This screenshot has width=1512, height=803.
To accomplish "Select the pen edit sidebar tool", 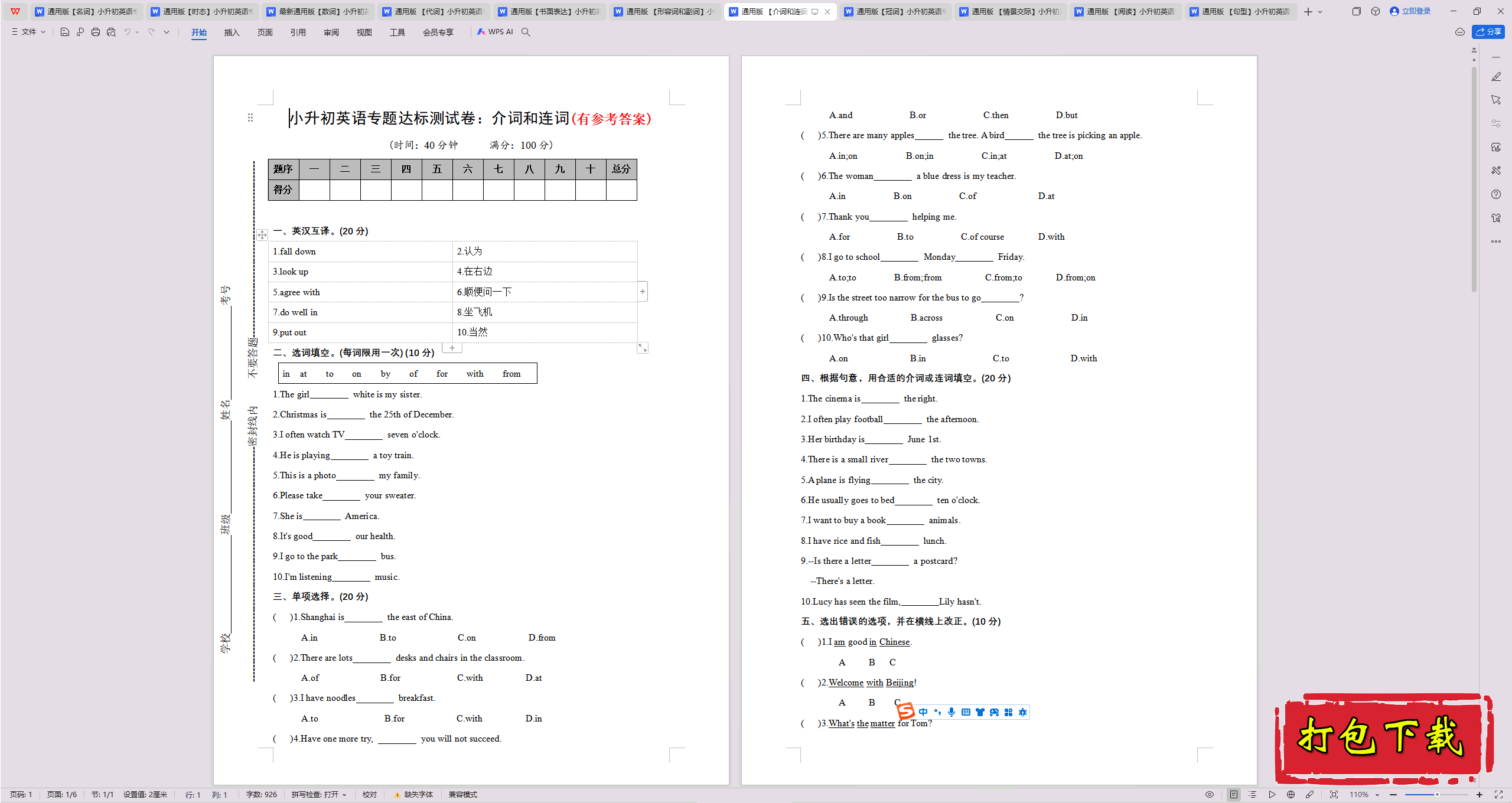I will coord(1496,77).
